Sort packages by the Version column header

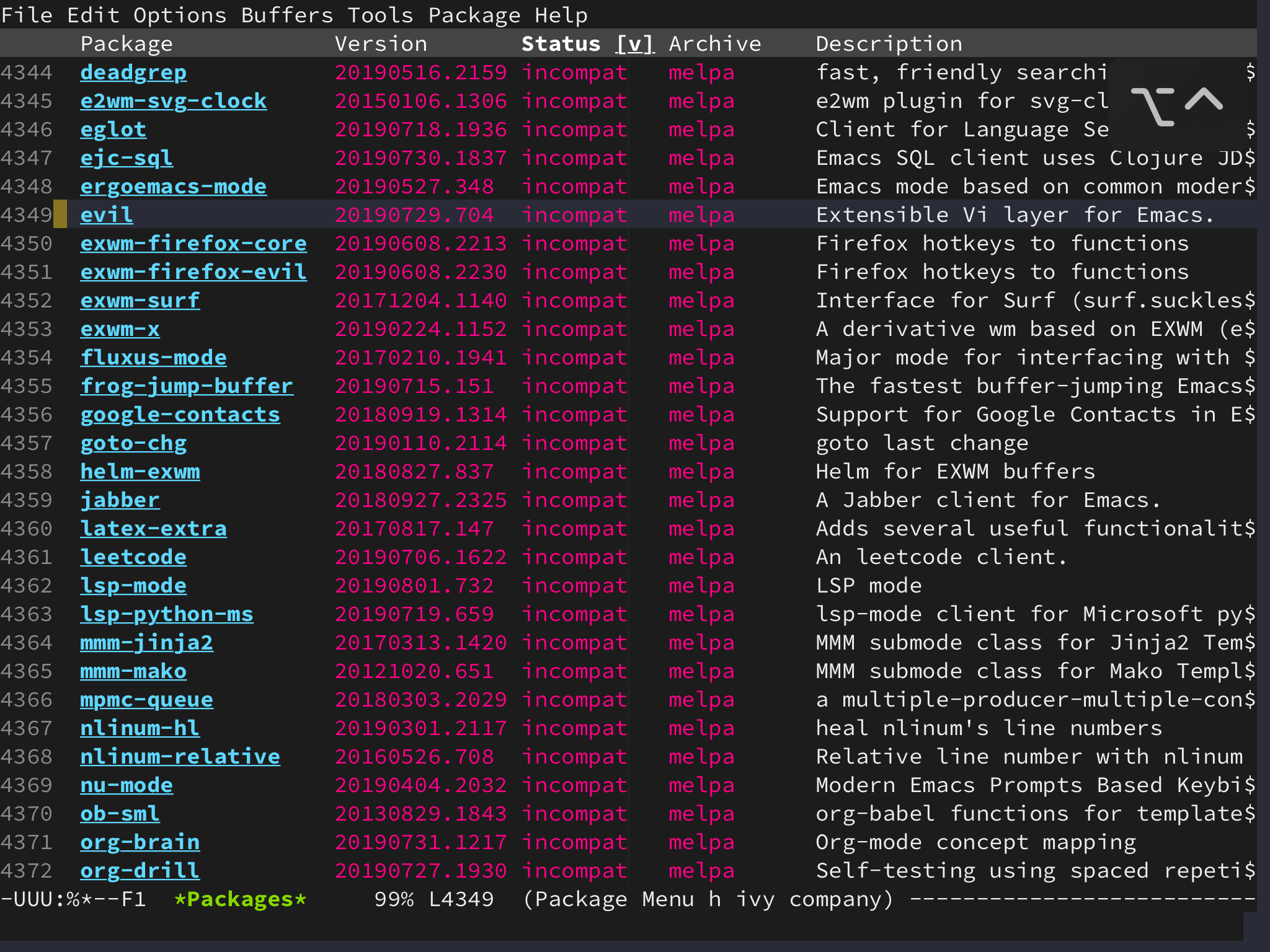pos(381,43)
